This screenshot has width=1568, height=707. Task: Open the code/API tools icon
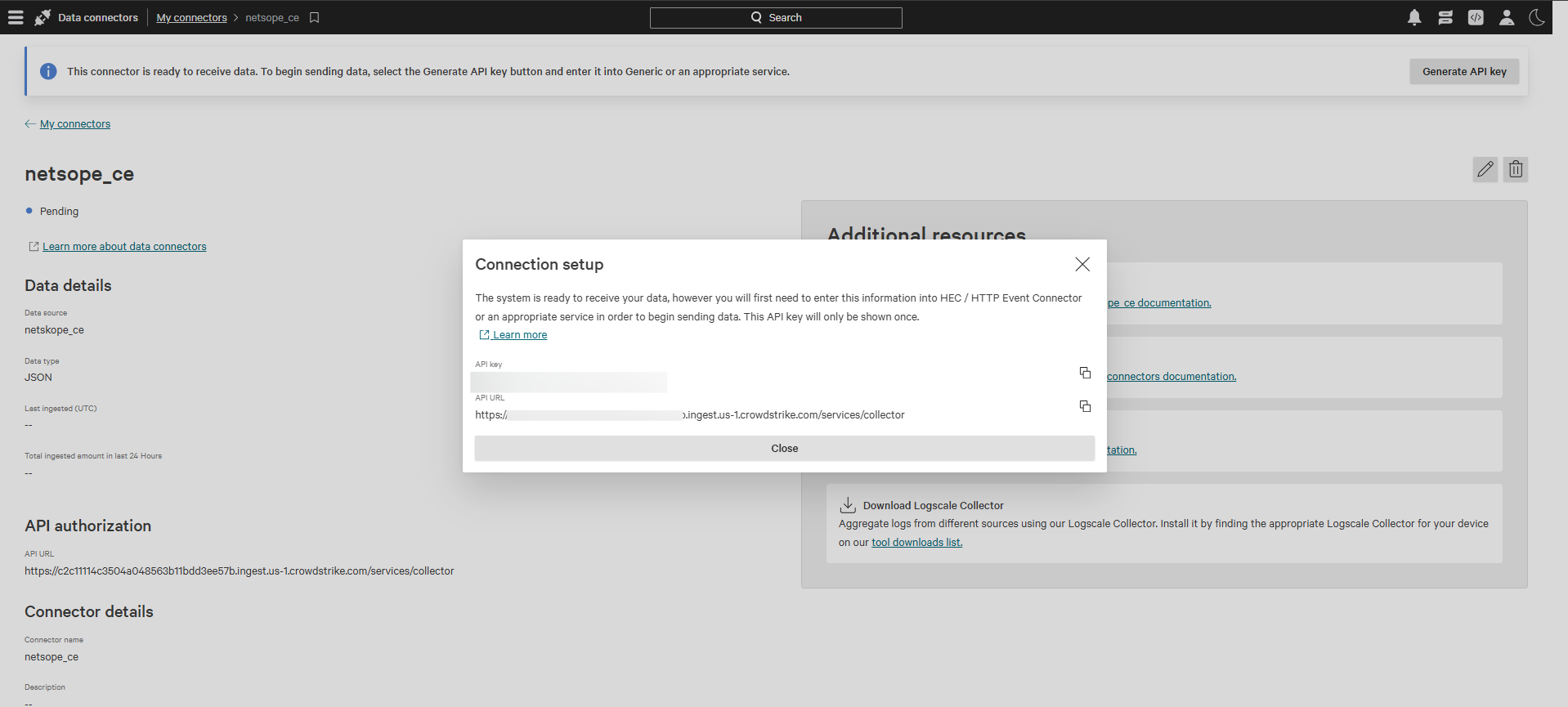point(1476,17)
